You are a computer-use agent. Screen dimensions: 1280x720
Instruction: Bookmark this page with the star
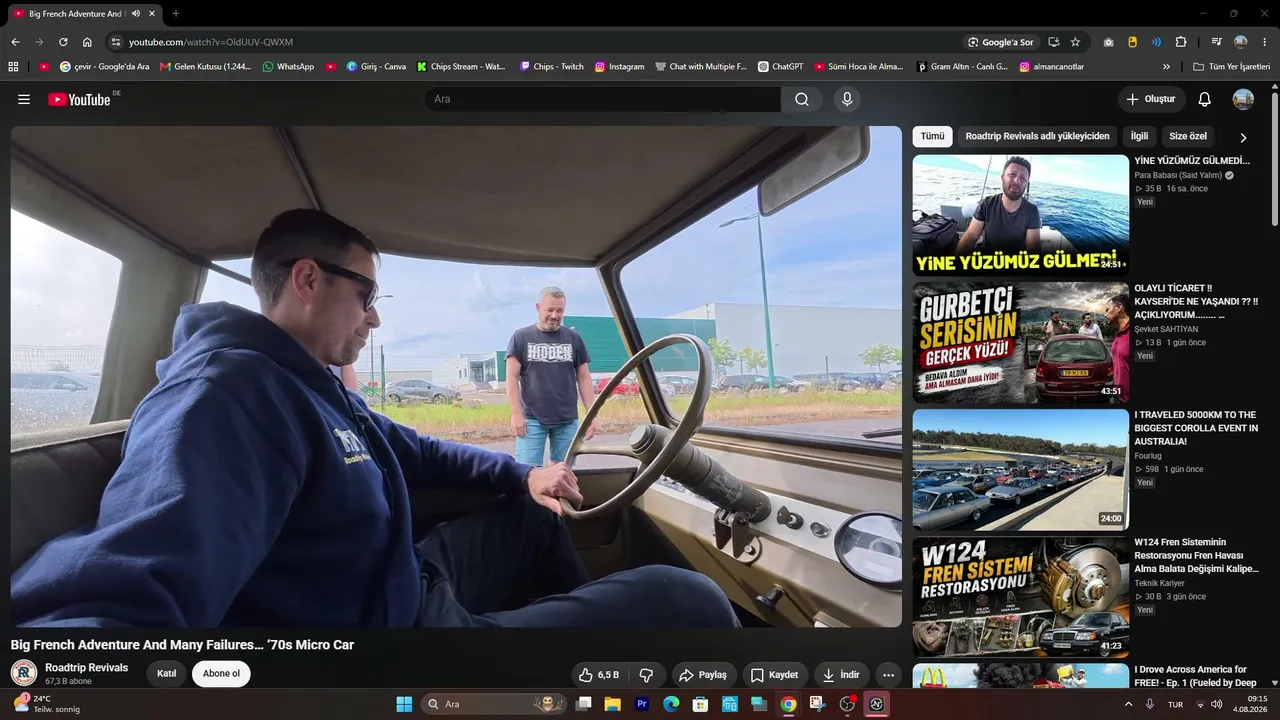click(x=1075, y=42)
